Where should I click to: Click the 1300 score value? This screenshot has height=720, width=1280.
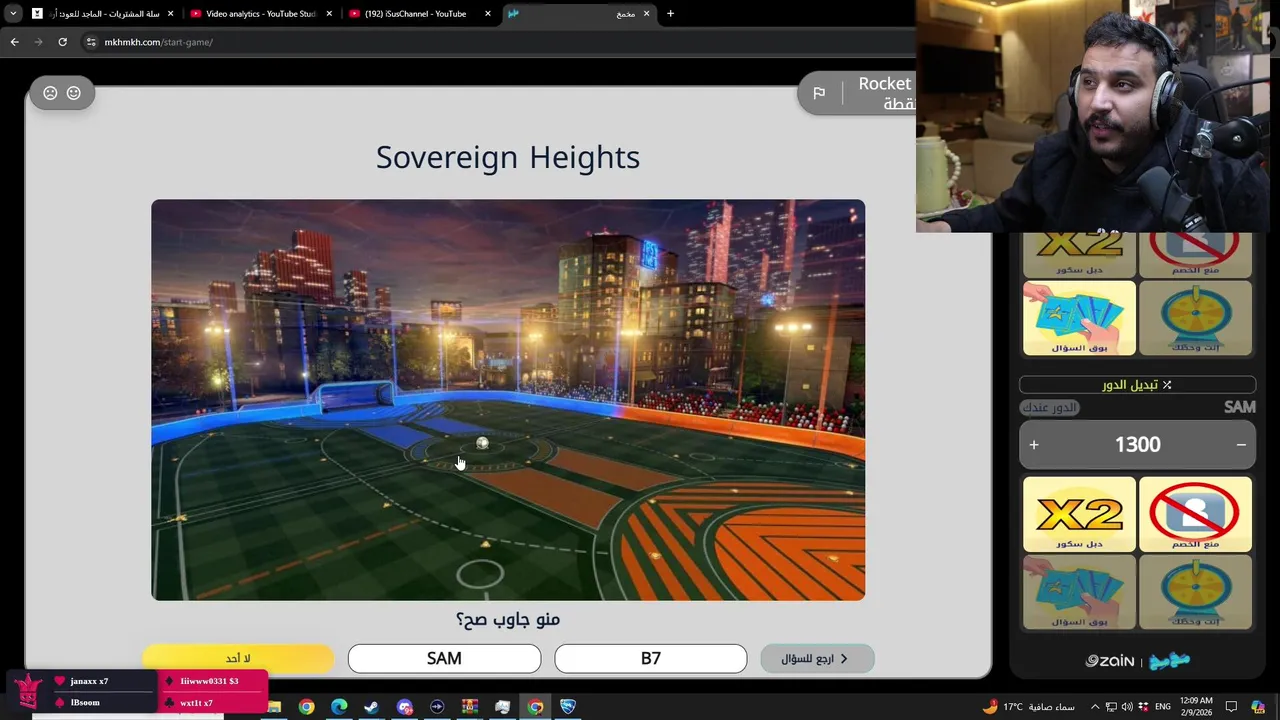coord(1138,445)
